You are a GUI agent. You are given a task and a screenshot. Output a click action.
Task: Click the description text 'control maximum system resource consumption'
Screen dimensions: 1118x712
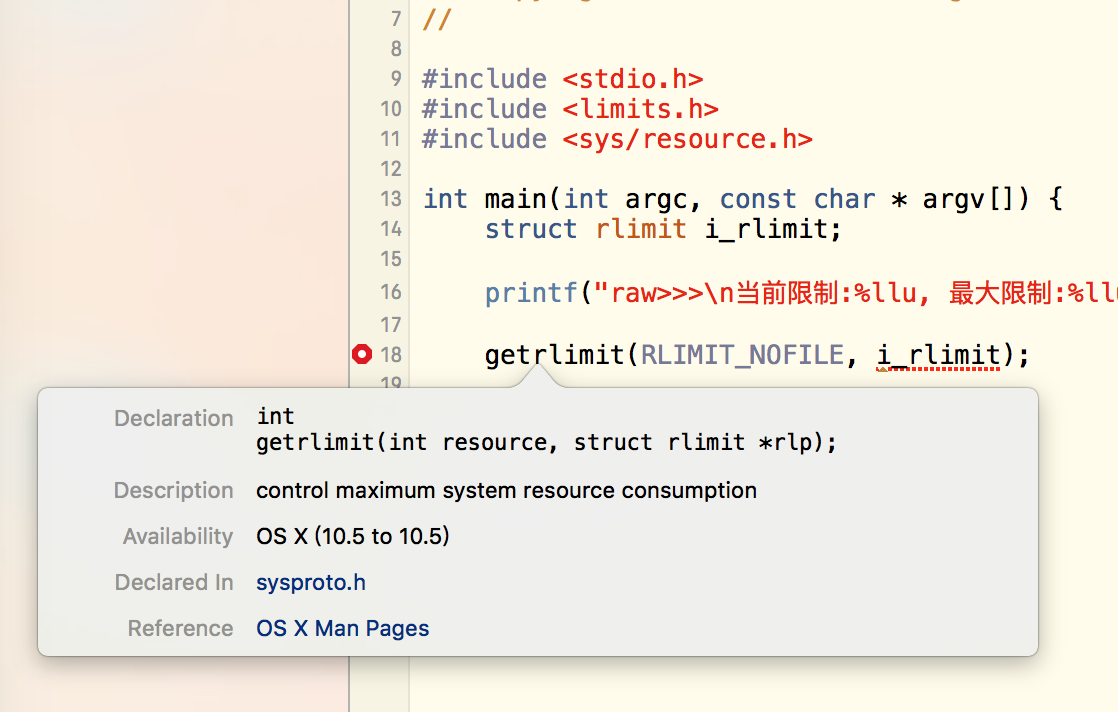pos(506,490)
